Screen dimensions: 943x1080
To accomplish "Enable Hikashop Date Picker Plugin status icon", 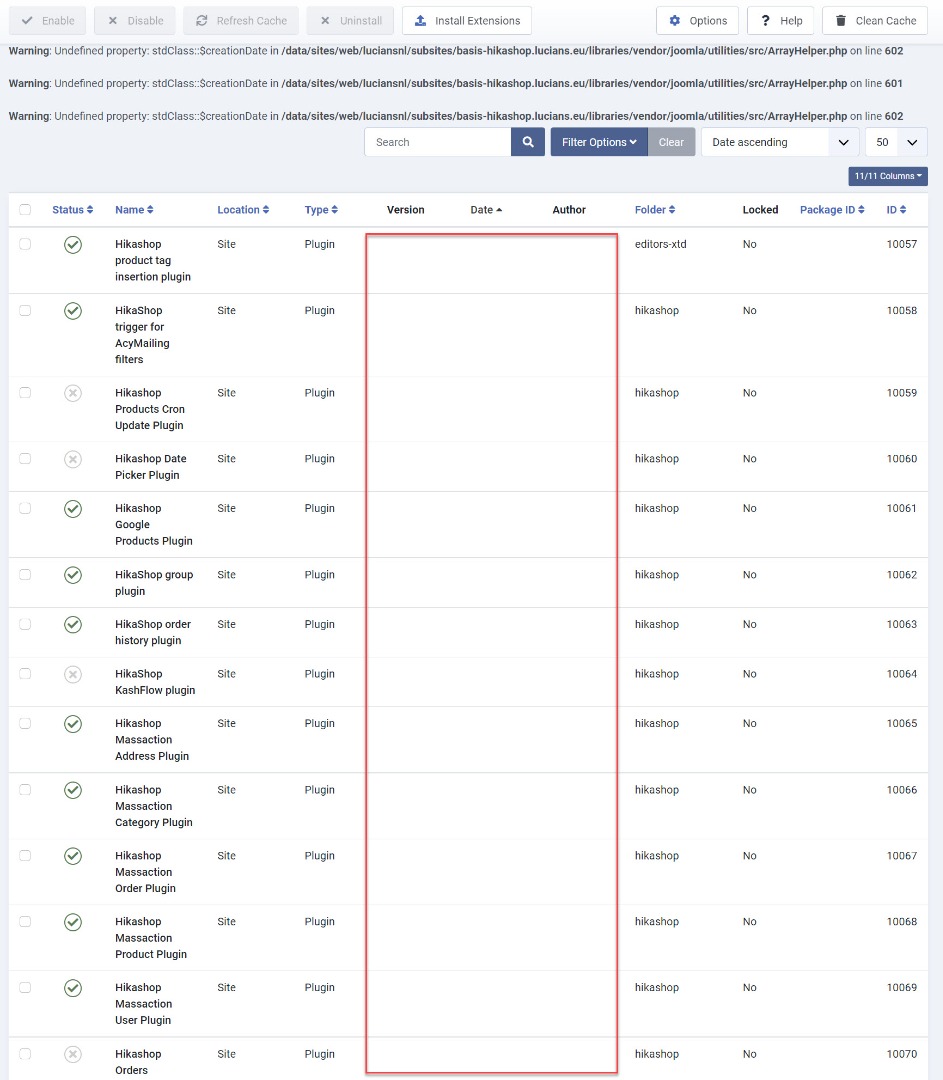I will tap(73, 459).
